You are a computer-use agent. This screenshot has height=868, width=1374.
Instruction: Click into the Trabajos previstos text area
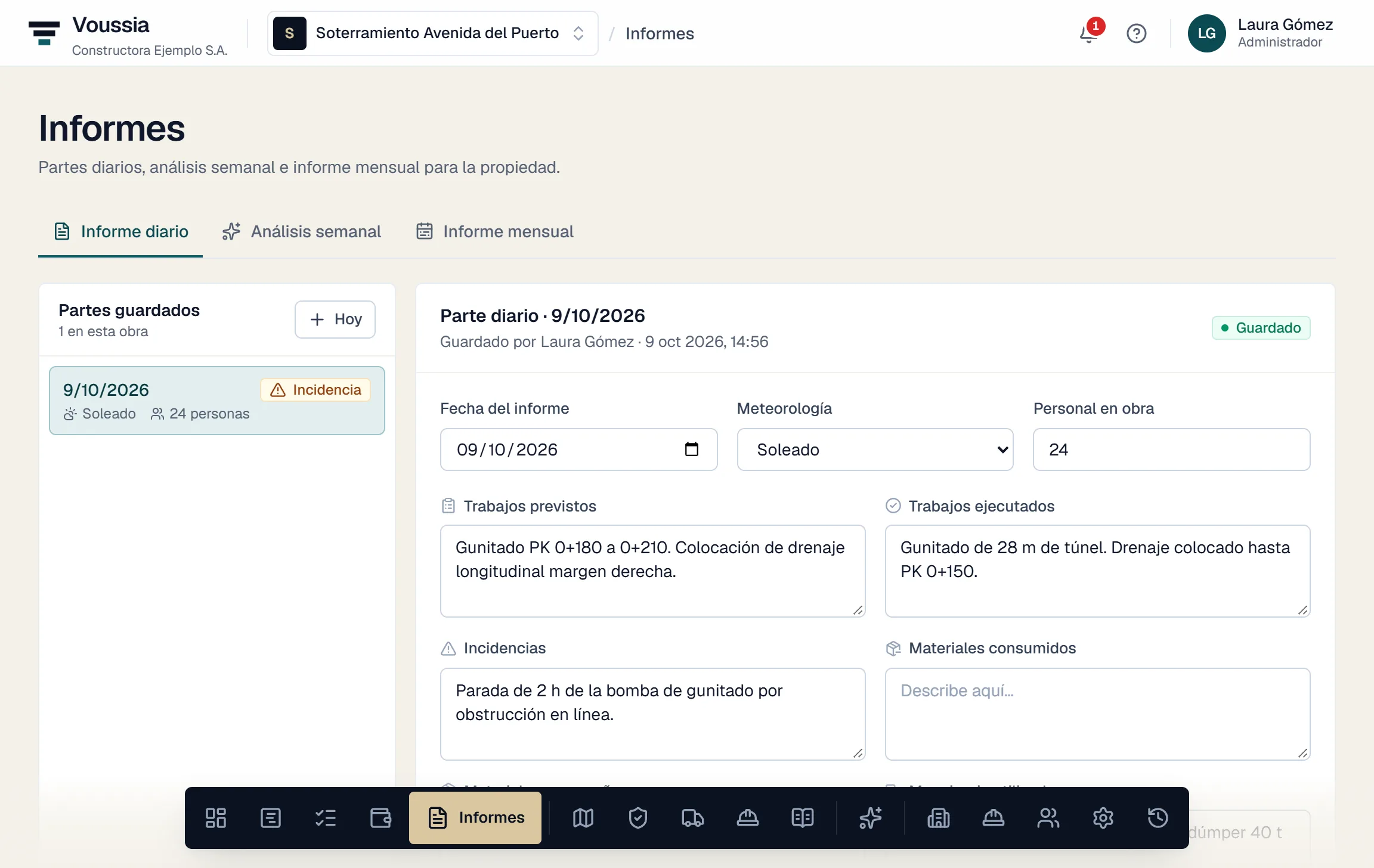click(x=652, y=571)
